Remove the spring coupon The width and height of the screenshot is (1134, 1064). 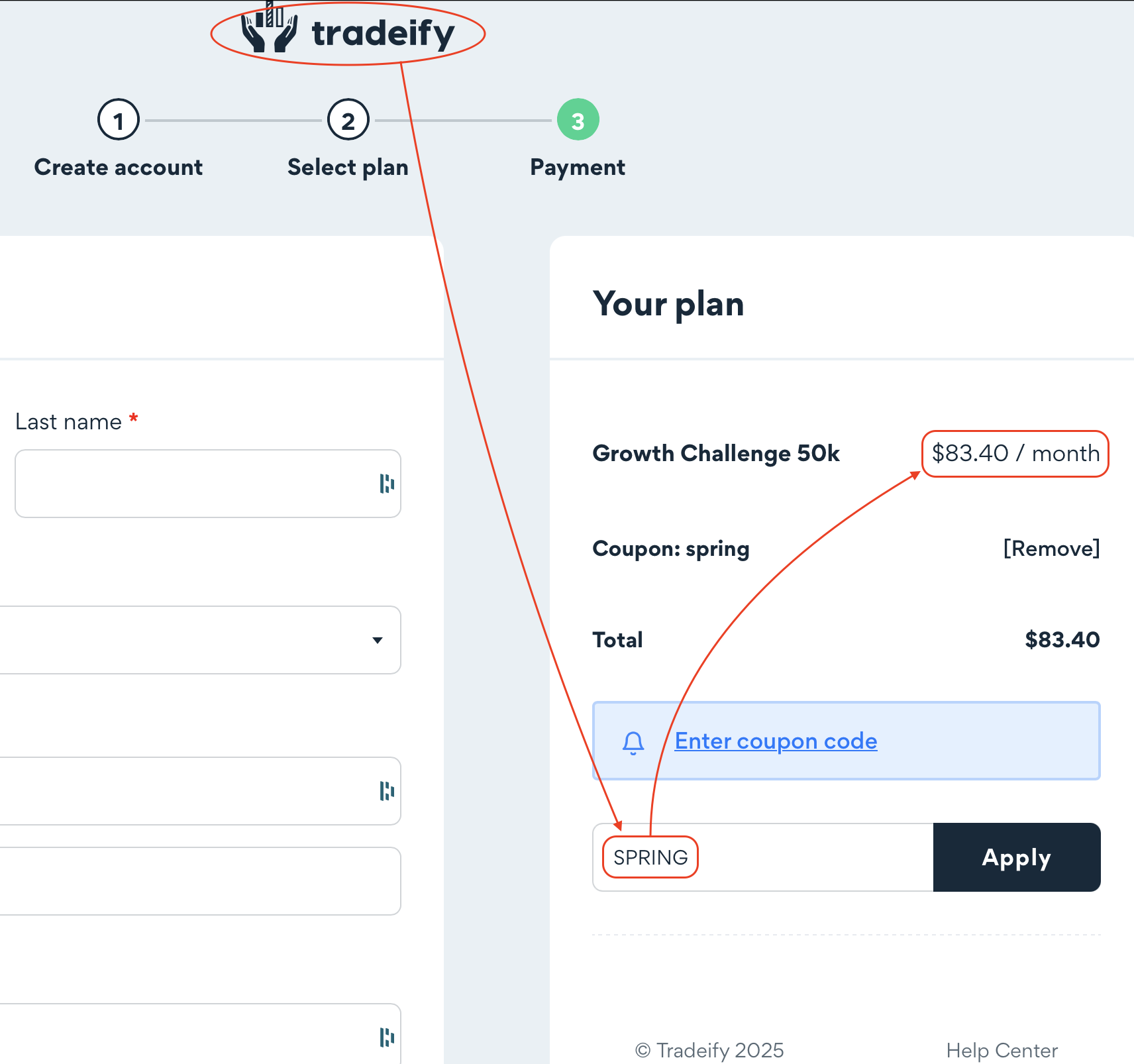[x=1051, y=549]
